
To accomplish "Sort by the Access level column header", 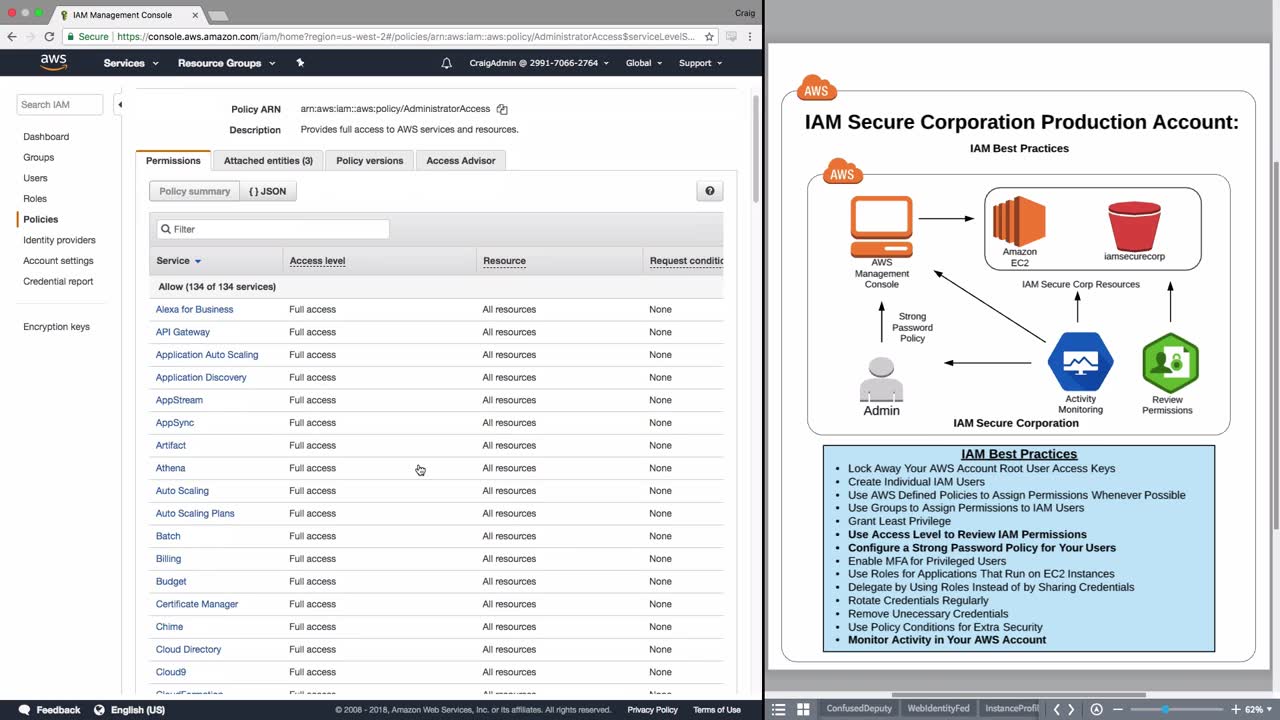I will [x=317, y=261].
